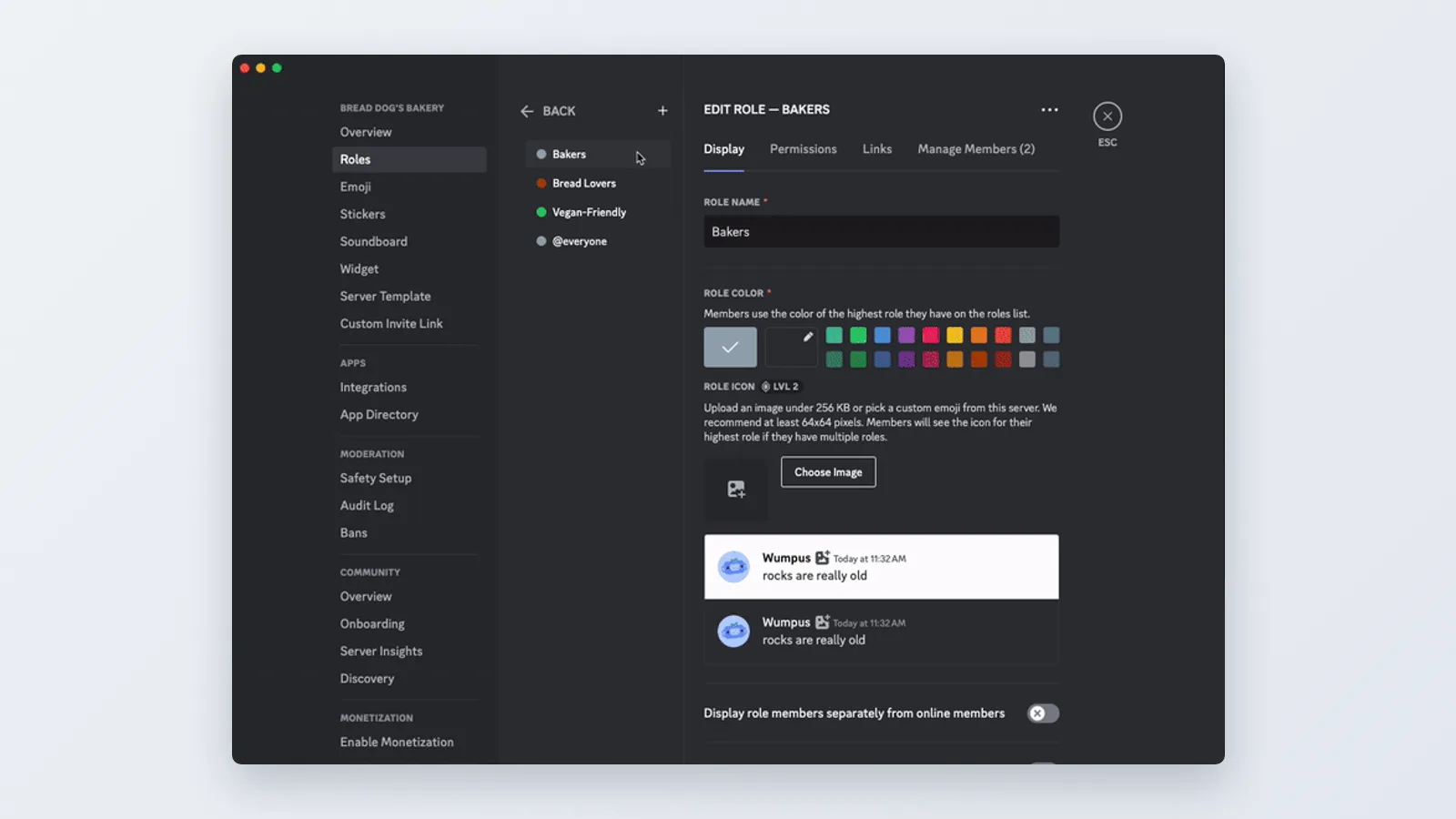
Task: Click the Wumpus avatar in dark preview
Action: tap(733, 631)
